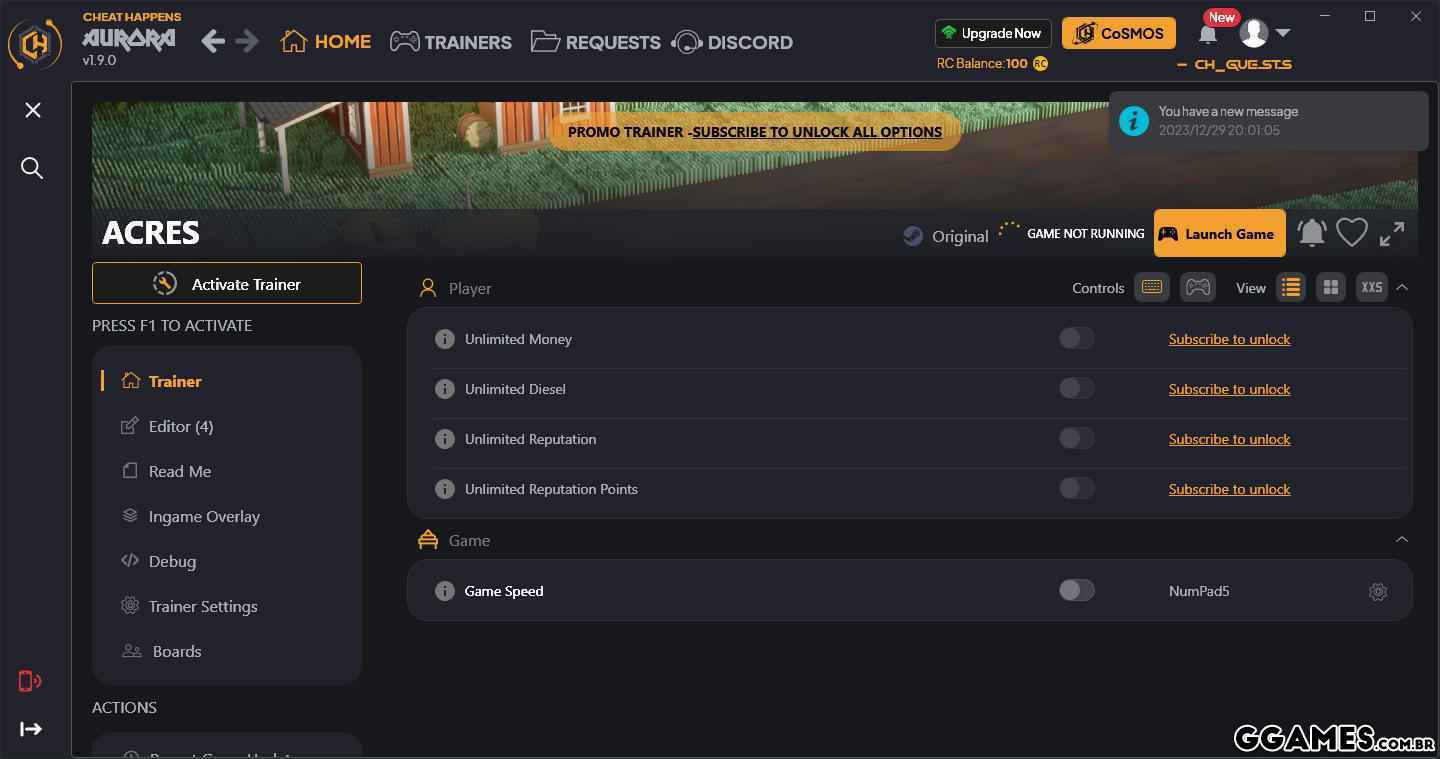Screen dimensions: 1440x759
Task: Click the Launch Game button
Action: [x=1219, y=234]
